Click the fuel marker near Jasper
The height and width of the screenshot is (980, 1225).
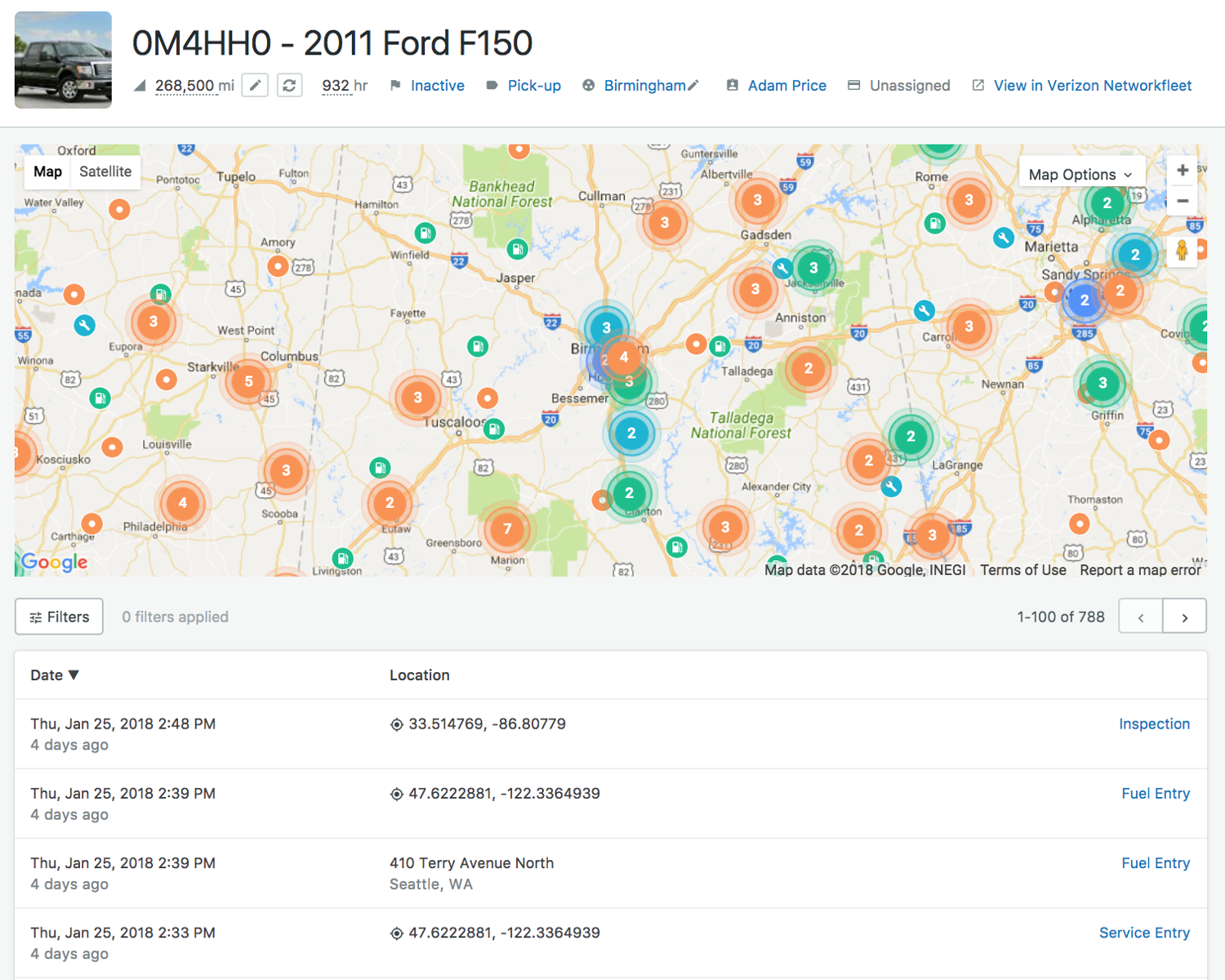(517, 249)
